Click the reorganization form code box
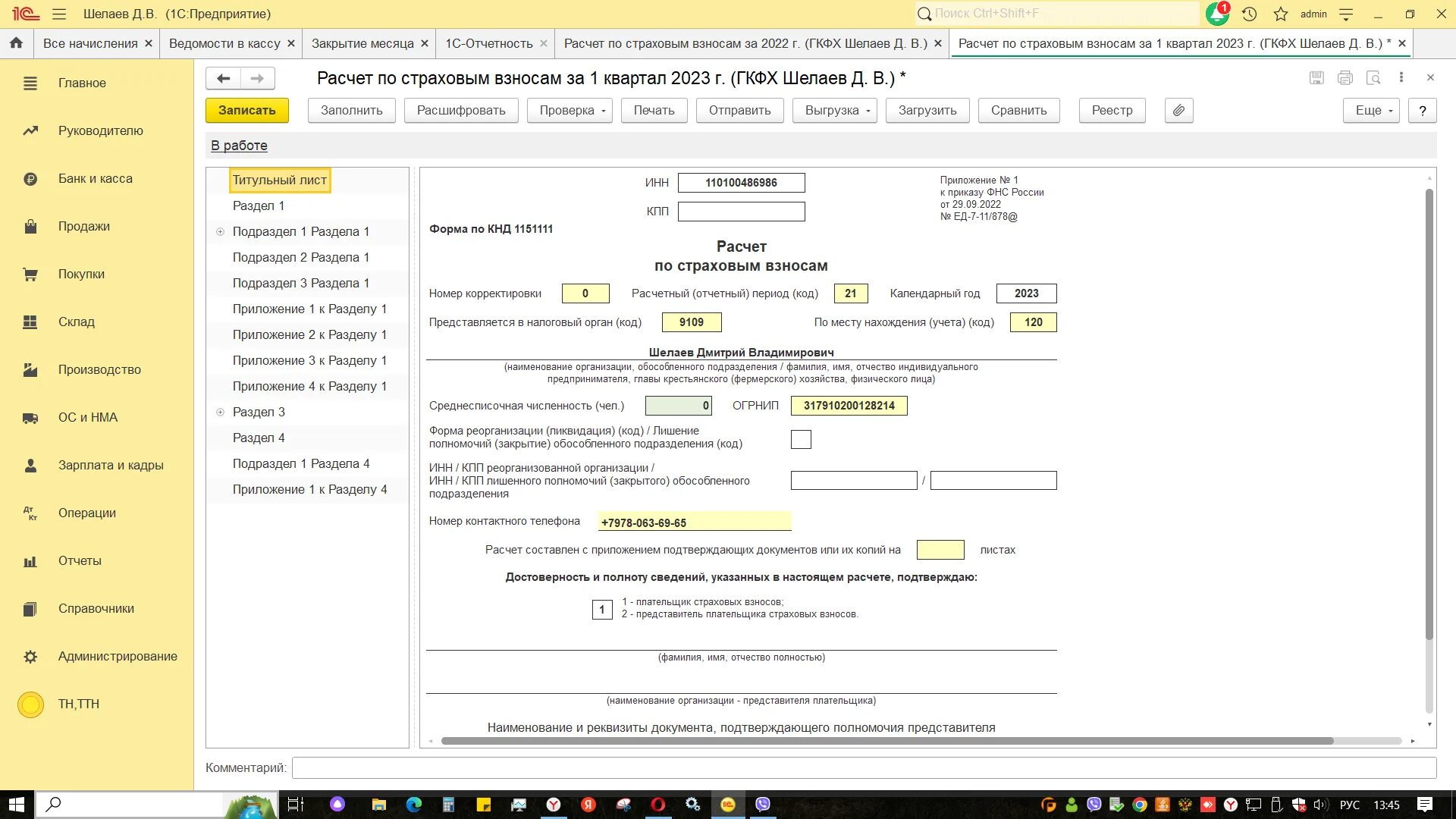Image resolution: width=1456 pixels, height=819 pixels. pos(801,440)
